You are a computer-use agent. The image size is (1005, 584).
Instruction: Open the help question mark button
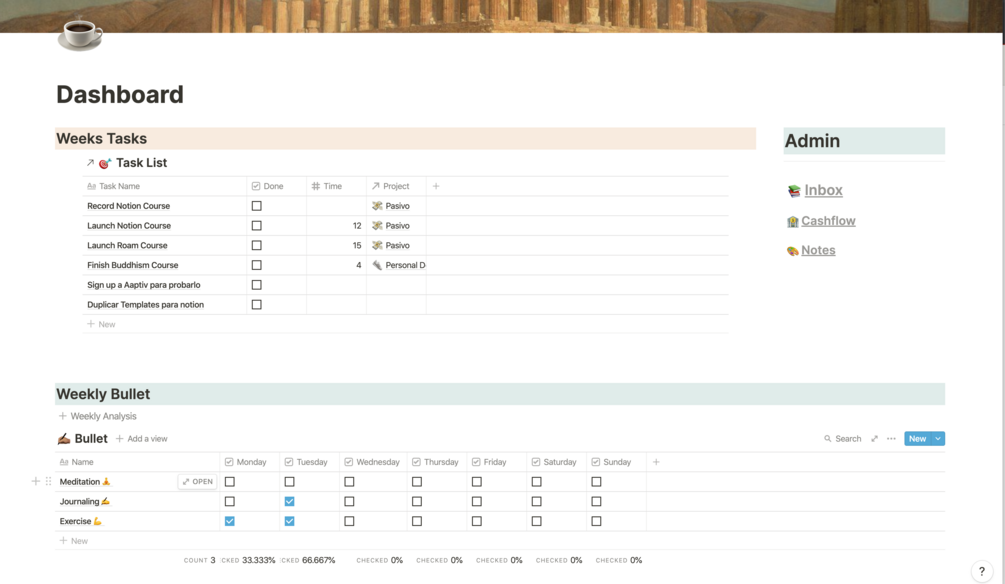coord(981,571)
